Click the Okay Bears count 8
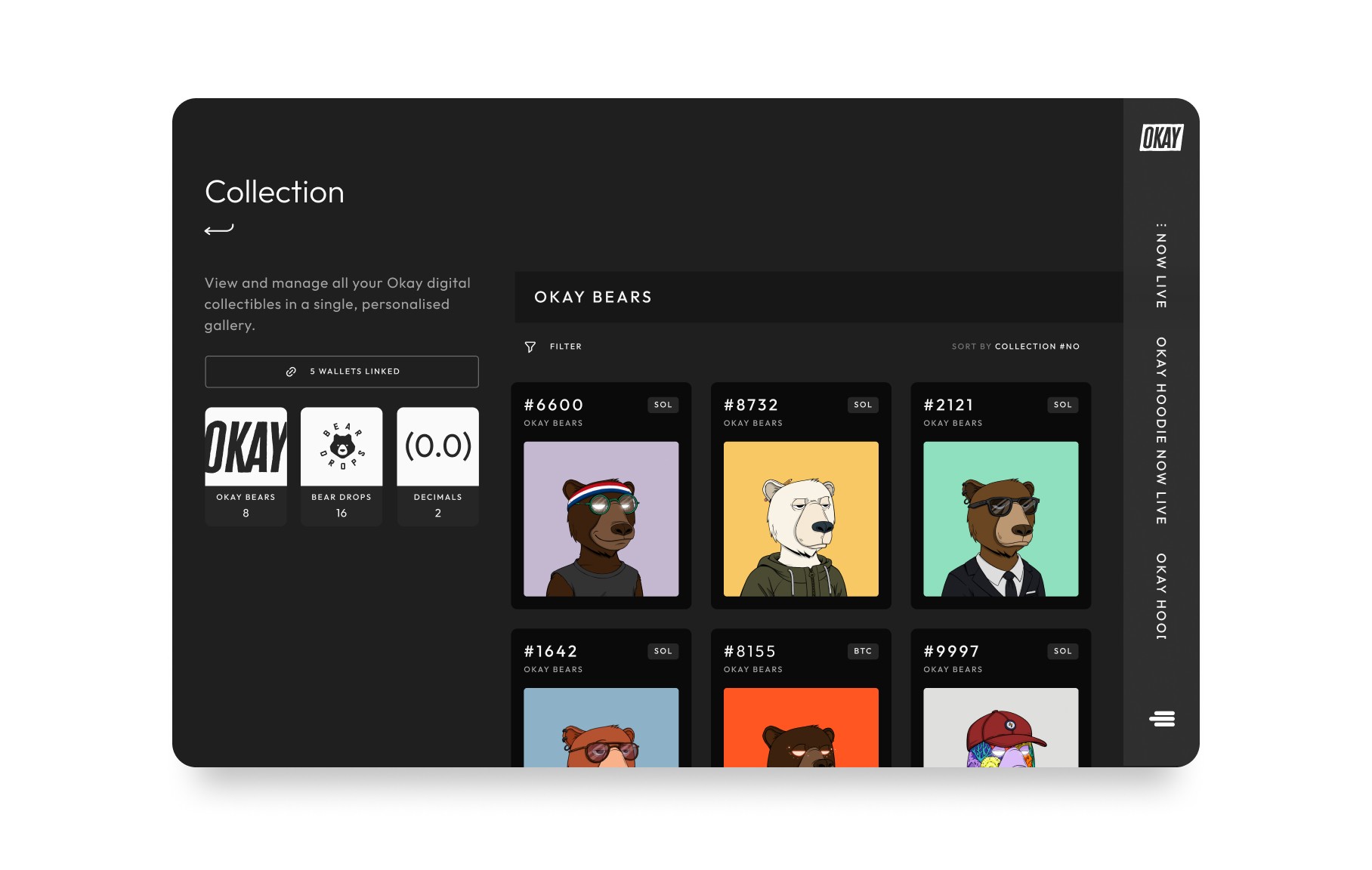This screenshot has width=1372, height=870. [246, 514]
